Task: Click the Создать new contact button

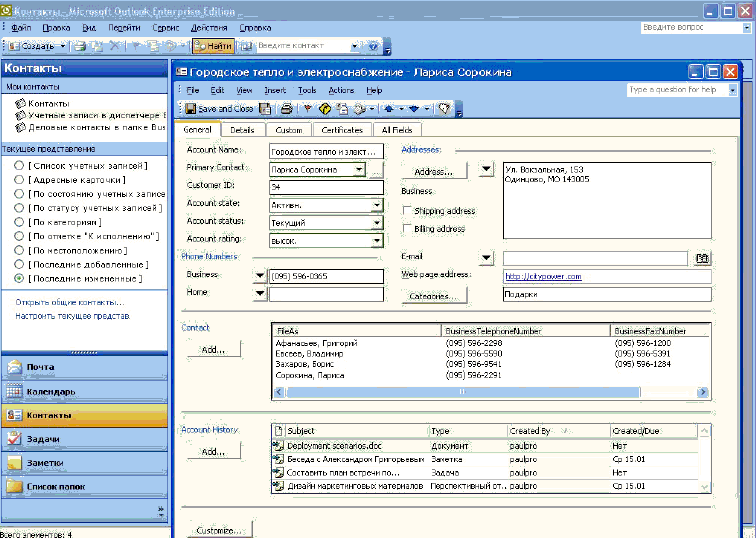Action: click(x=32, y=46)
